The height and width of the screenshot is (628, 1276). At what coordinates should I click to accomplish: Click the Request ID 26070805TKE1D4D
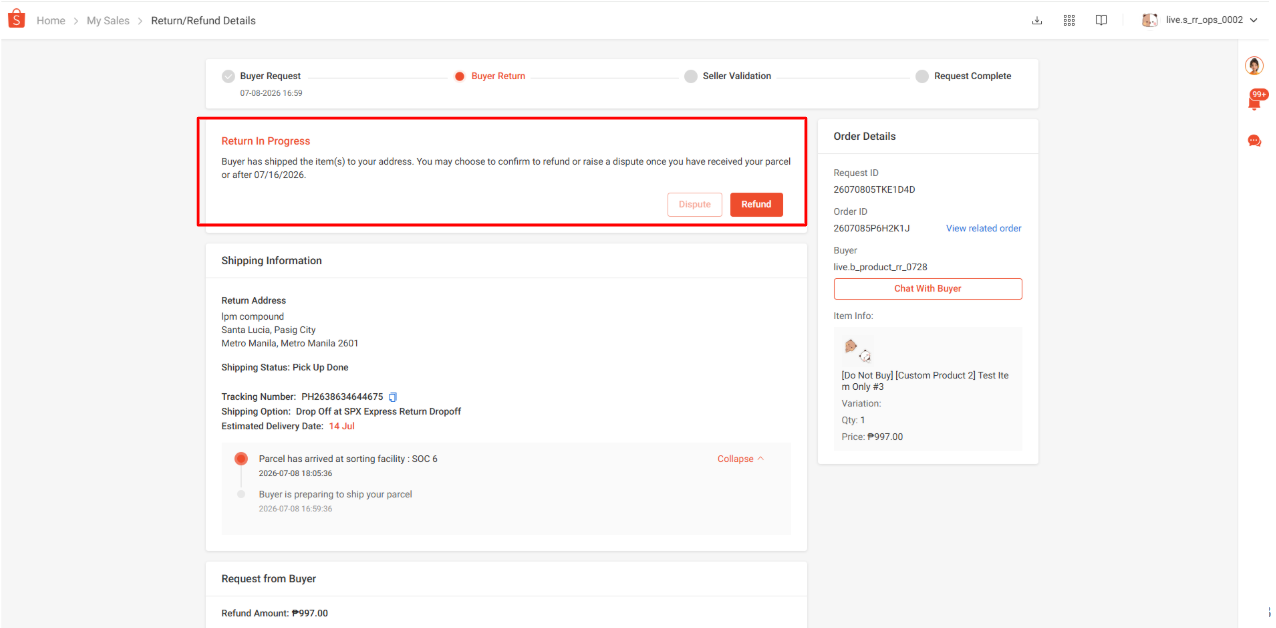point(874,189)
